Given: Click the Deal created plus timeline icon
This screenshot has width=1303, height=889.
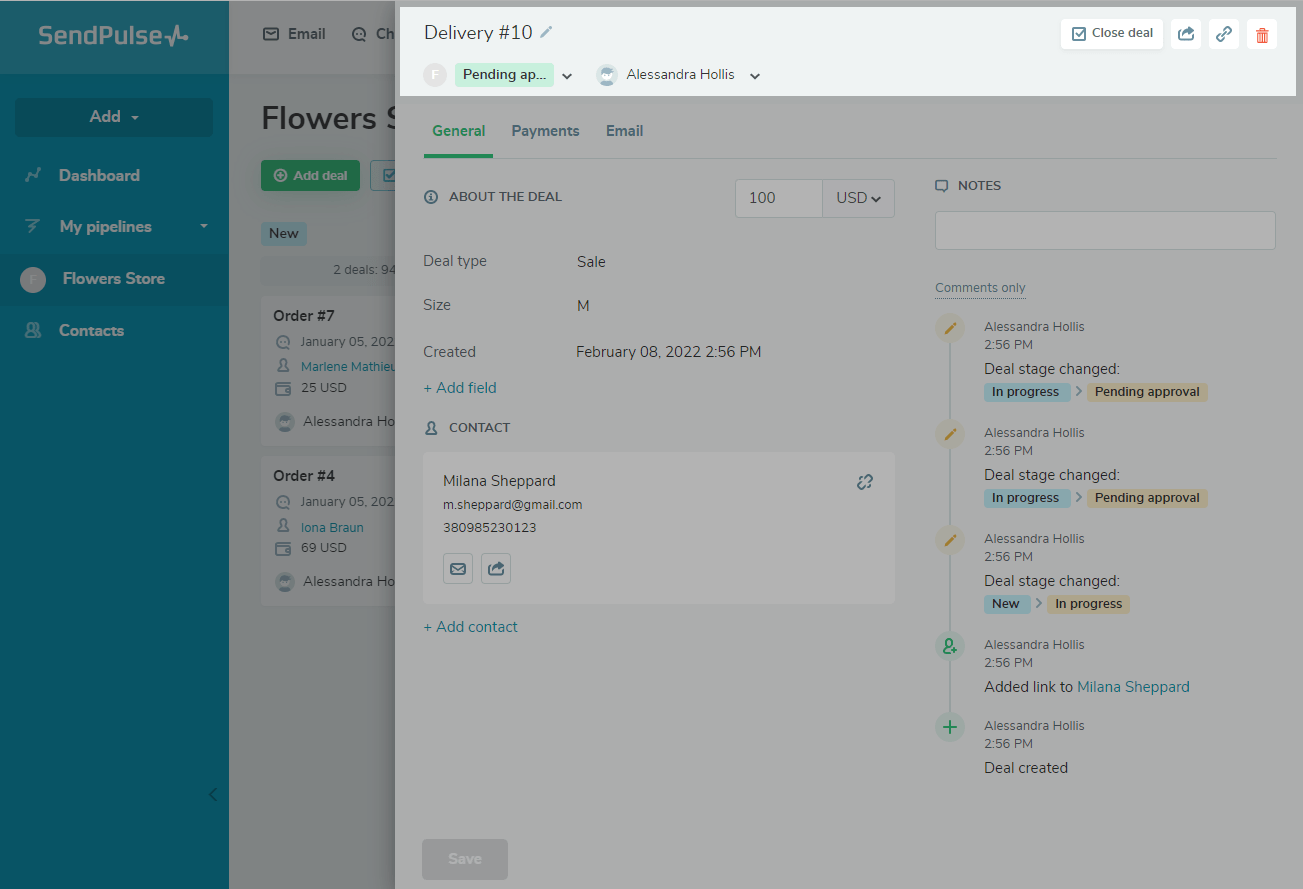Looking at the screenshot, I should 950,727.
